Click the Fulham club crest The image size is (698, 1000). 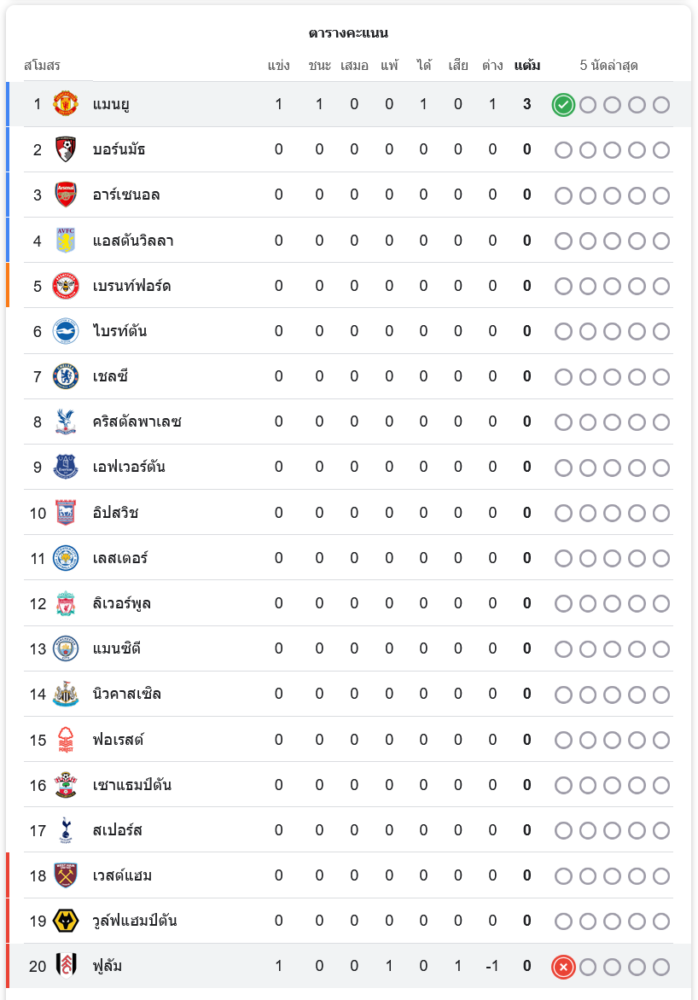point(66,967)
